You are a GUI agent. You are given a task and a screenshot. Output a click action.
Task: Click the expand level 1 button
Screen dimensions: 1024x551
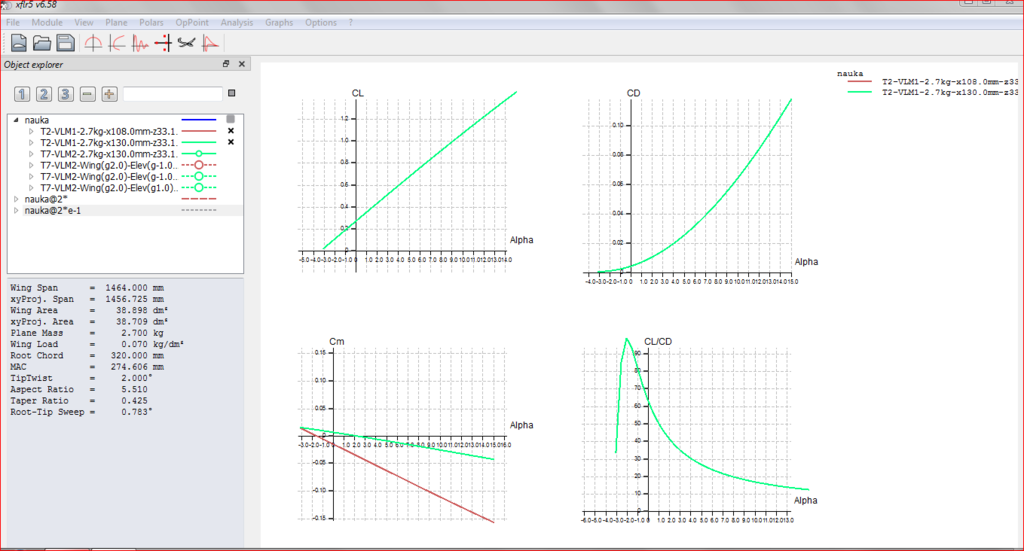click(23, 94)
